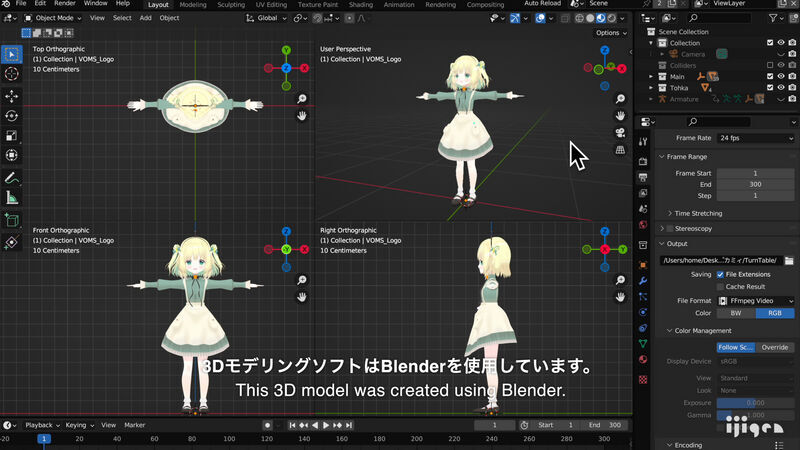Screen dimensions: 800x450
Task: Select the Measure tool
Action: tap(12, 198)
